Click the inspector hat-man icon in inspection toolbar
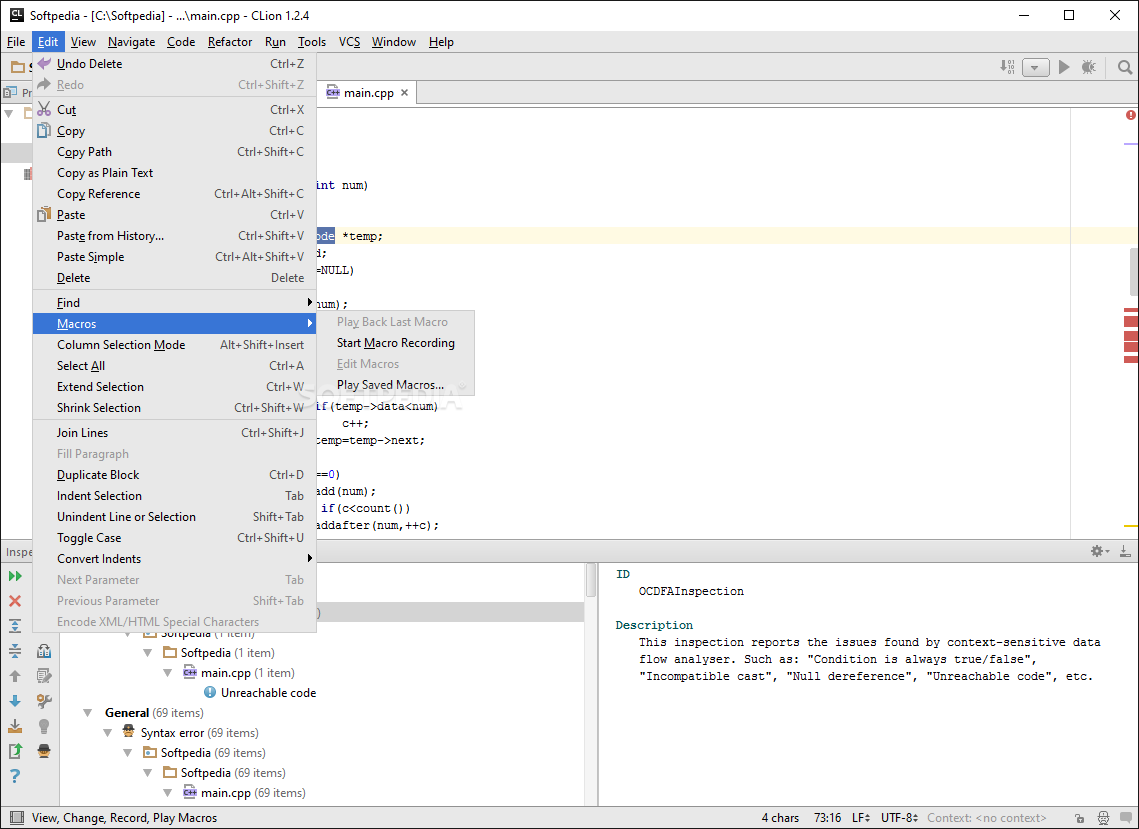Image resolution: width=1139 pixels, height=829 pixels. (44, 751)
